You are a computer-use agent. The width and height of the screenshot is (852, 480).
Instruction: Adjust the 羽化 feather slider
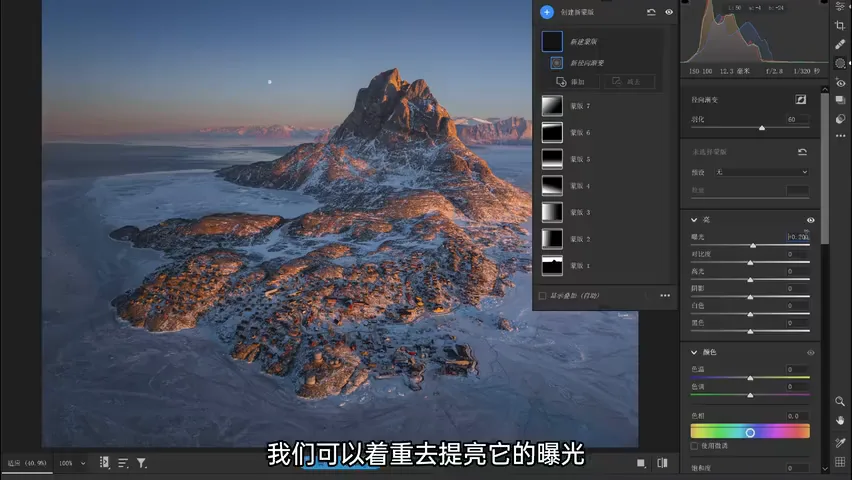click(x=761, y=128)
